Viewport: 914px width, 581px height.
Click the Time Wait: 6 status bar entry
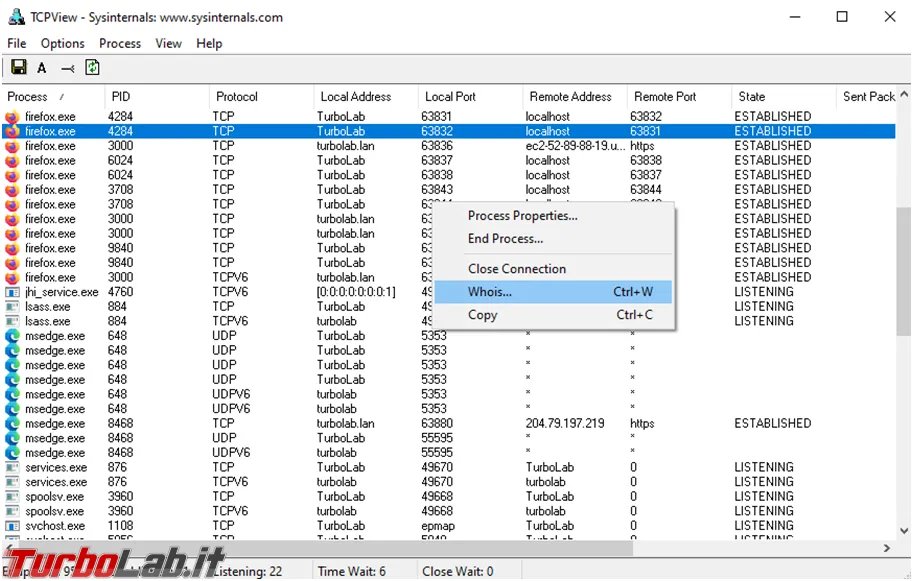point(351,572)
